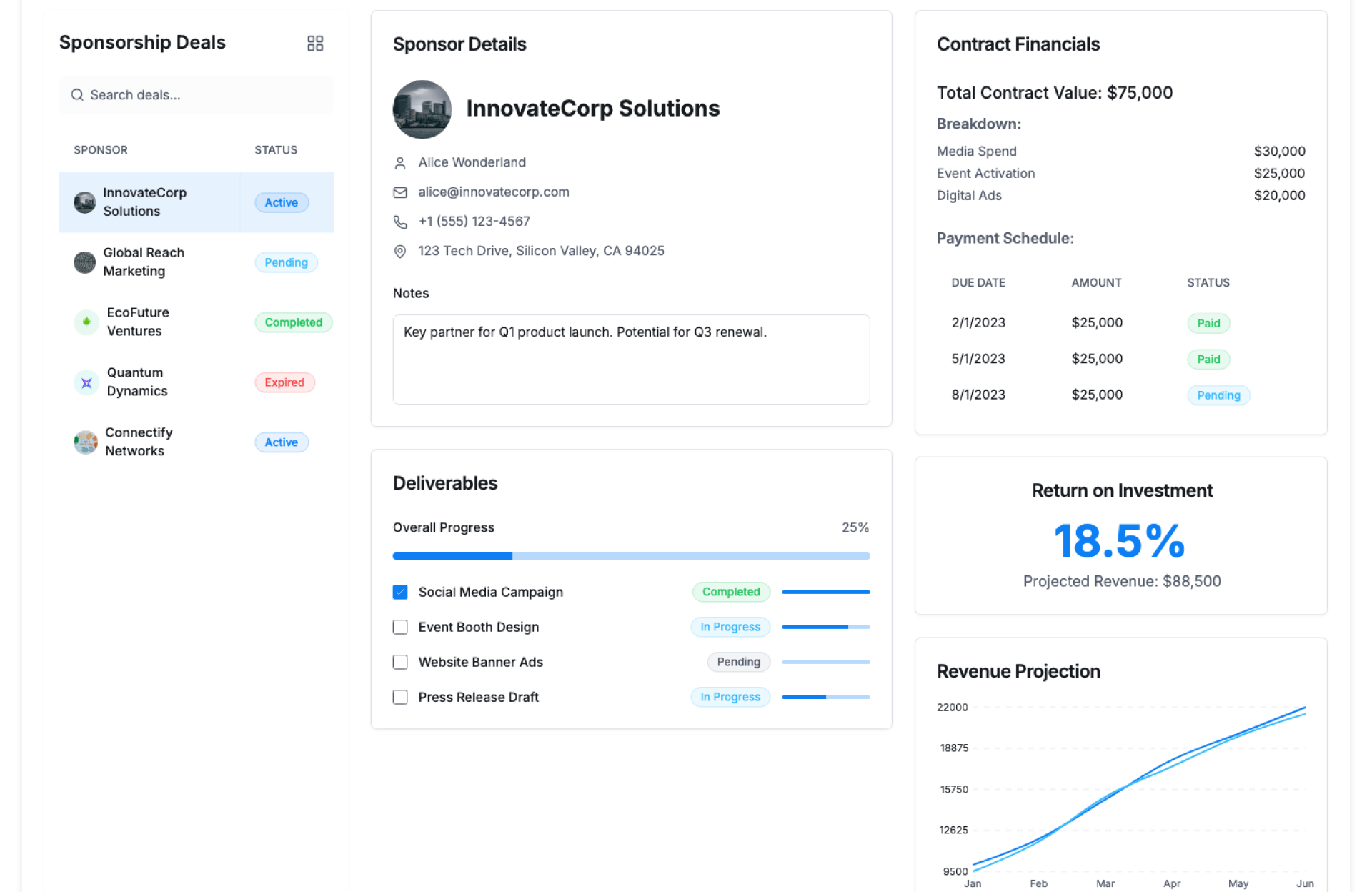The height and width of the screenshot is (892, 1372).
Task: Click the location pin icon by address
Action: (x=400, y=251)
